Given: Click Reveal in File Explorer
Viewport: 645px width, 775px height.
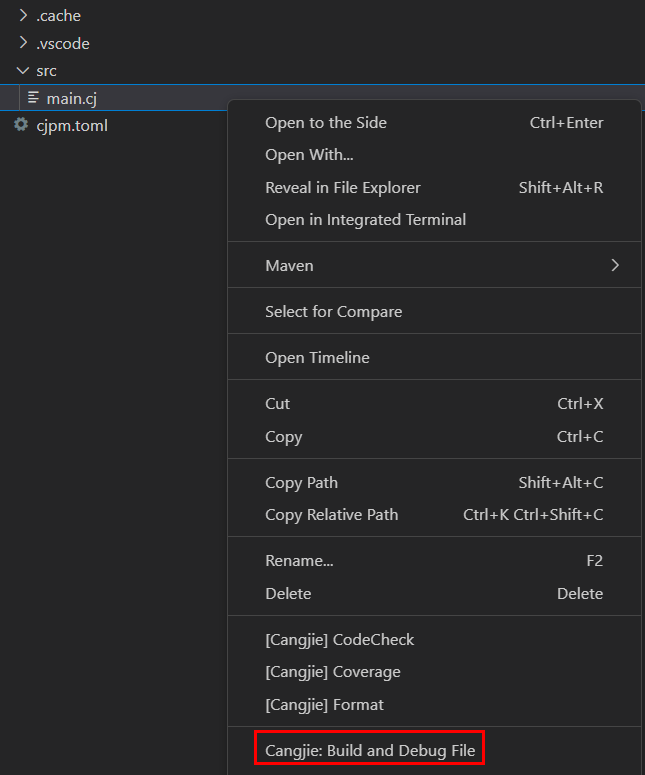Looking at the screenshot, I should coord(342,188).
